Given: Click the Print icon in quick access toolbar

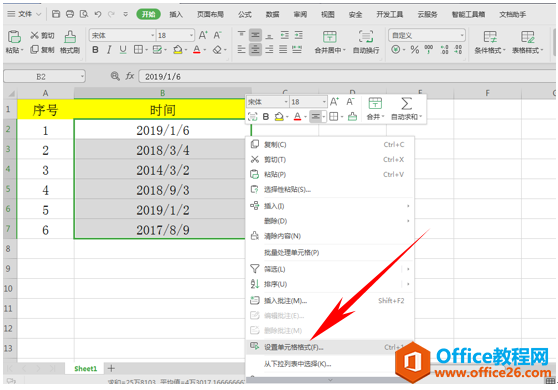Looking at the screenshot, I should pos(70,14).
